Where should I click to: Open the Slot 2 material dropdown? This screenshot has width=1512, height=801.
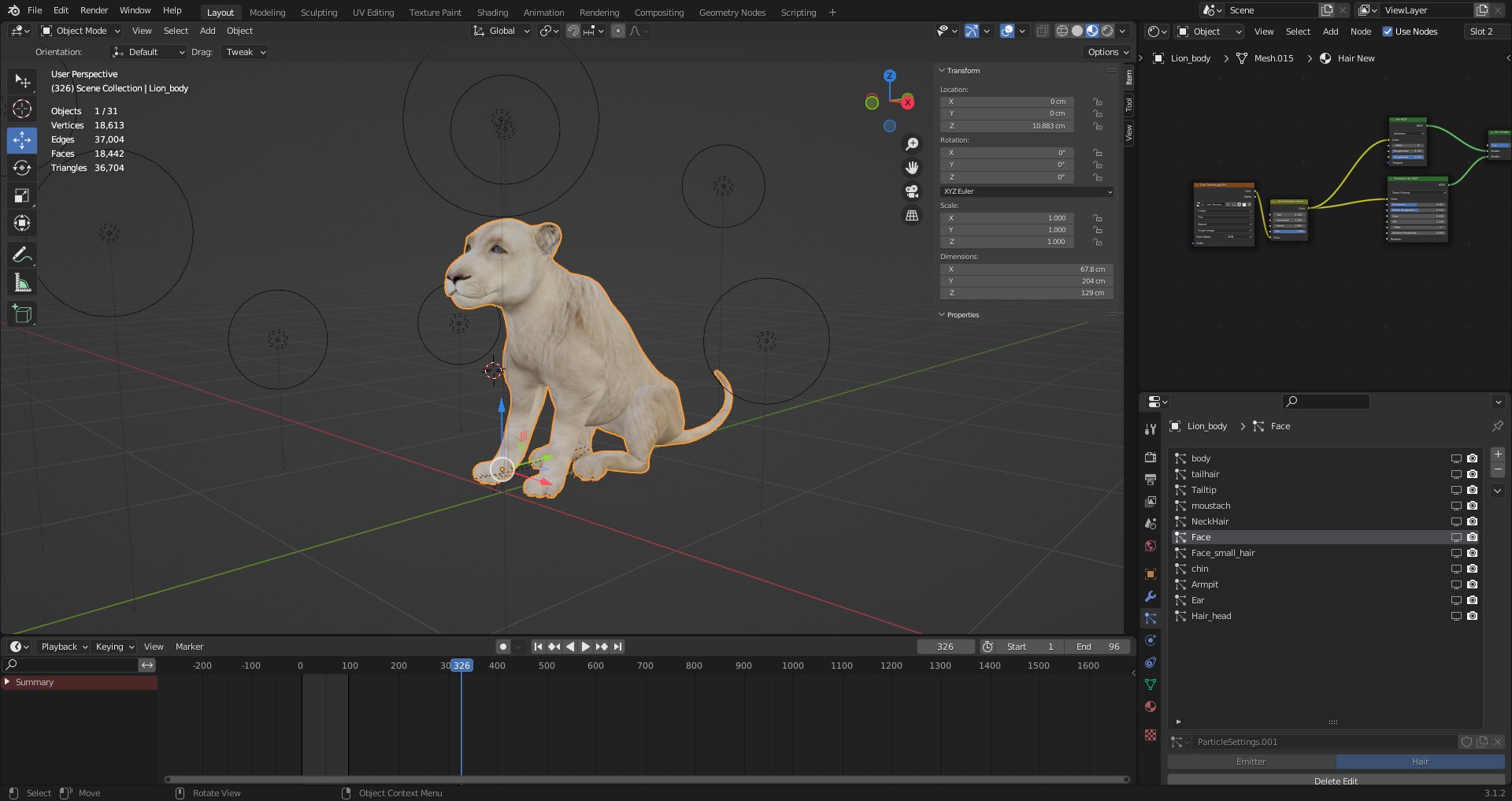pos(1487,32)
